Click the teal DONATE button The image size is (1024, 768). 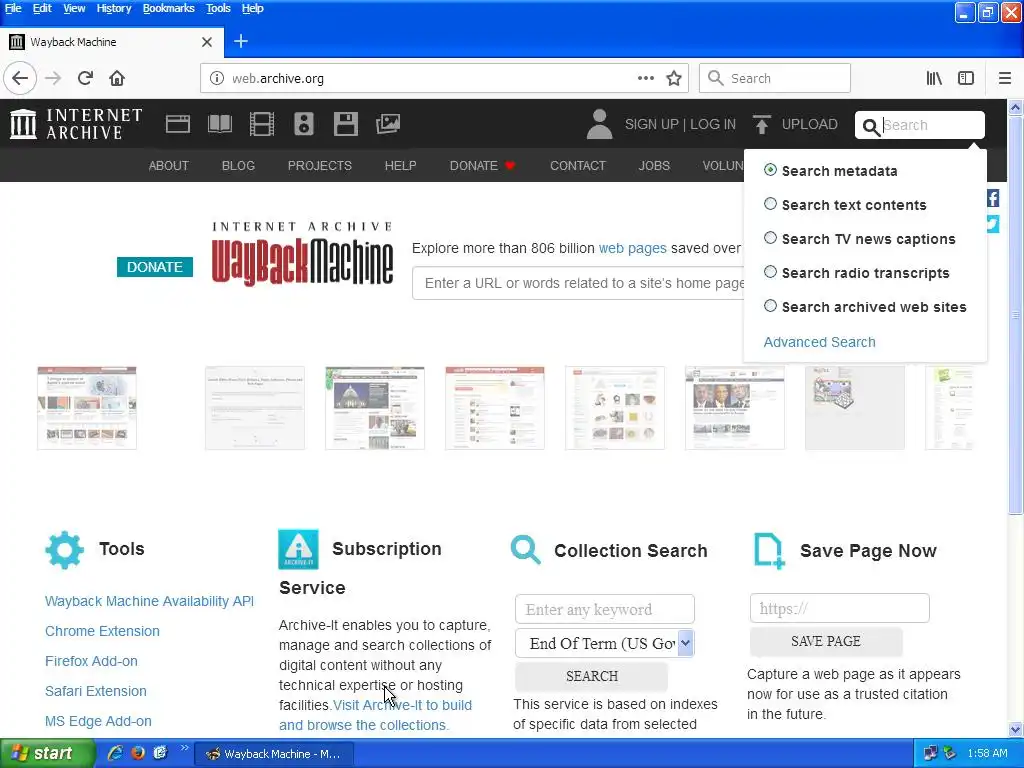tap(155, 267)
